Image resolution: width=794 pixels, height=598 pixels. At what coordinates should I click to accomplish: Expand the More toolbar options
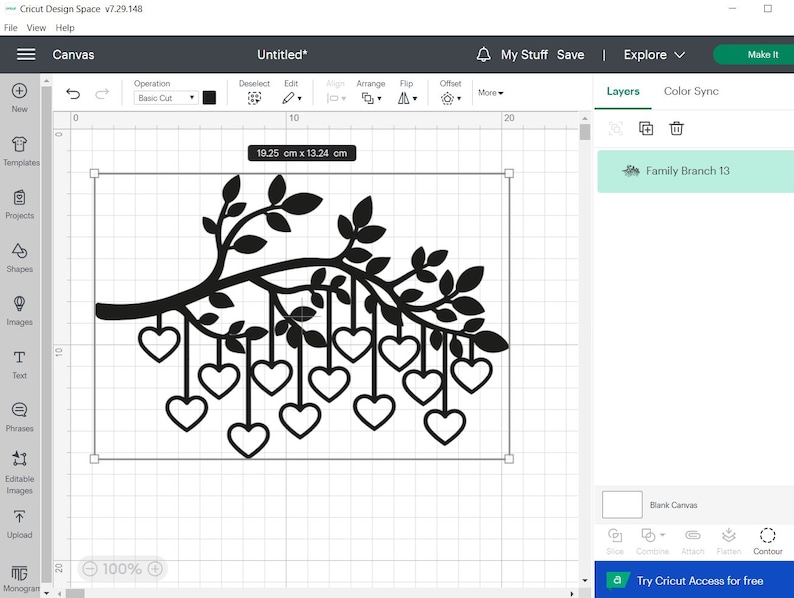[490, 93]
